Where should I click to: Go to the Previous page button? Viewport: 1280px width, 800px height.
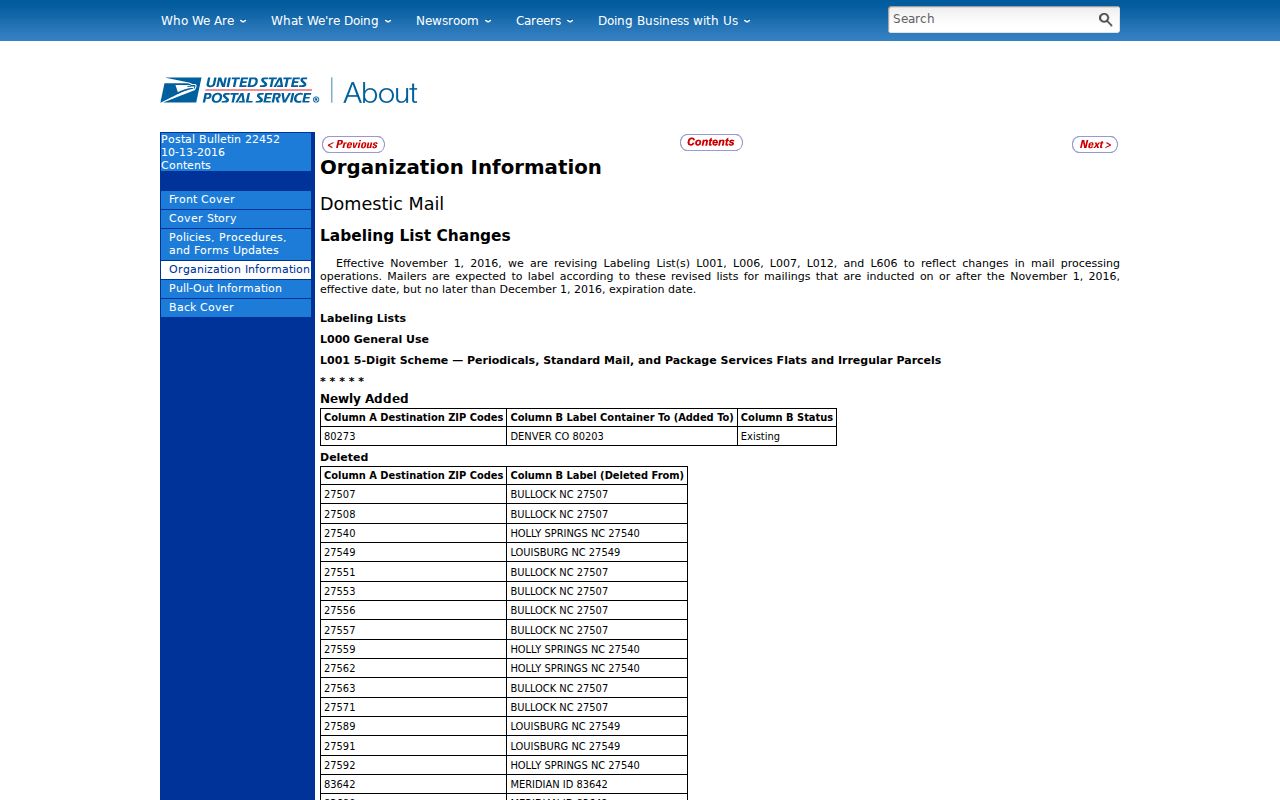(x=353, y=144)
